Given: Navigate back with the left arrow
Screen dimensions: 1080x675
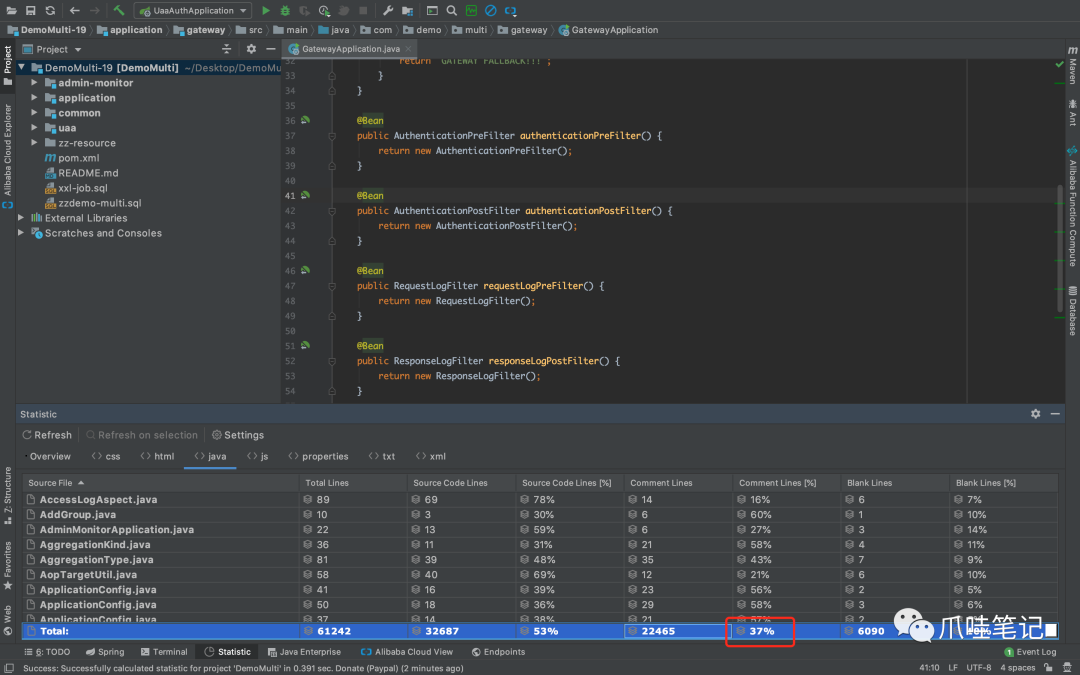Looking at the screenshot, I should [x=74, y=10].
